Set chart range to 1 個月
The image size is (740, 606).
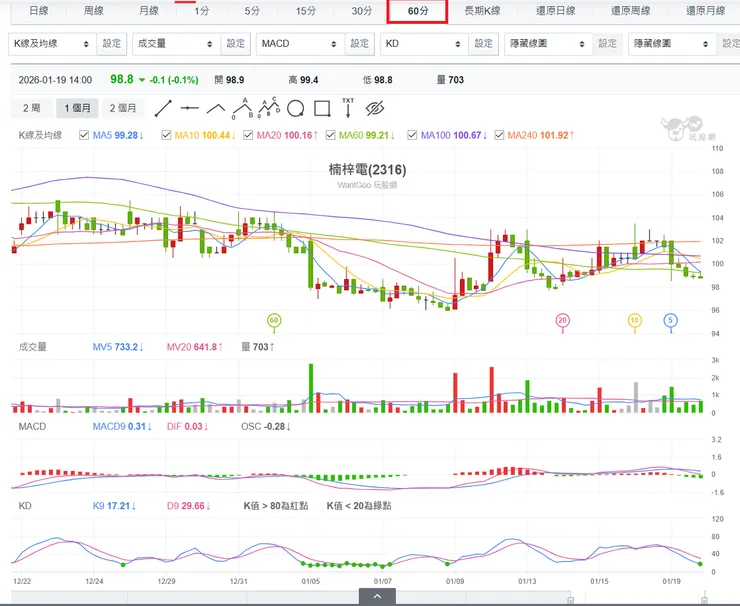(77, 108)
